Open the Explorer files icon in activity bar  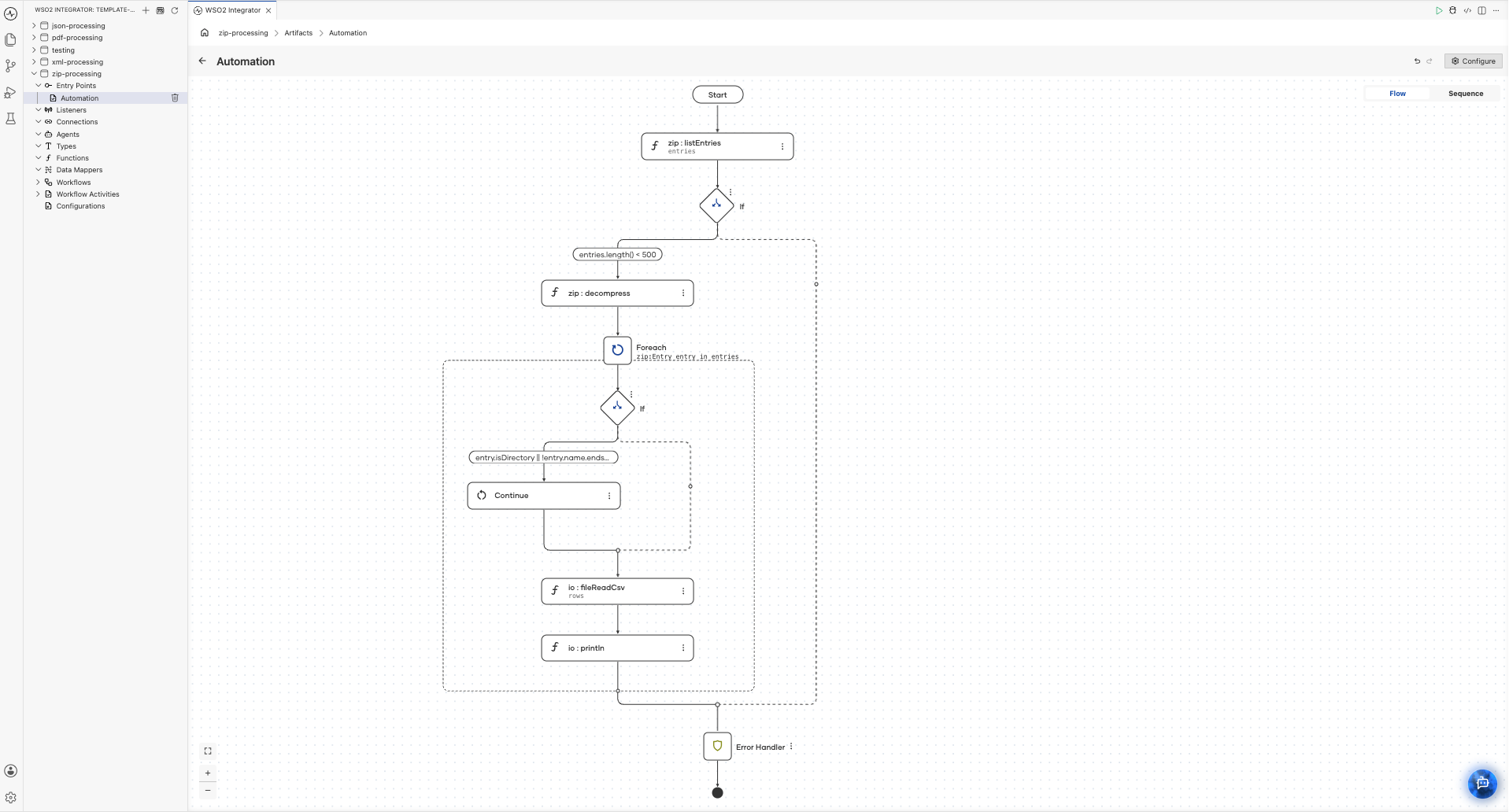[x=11, y=39]
